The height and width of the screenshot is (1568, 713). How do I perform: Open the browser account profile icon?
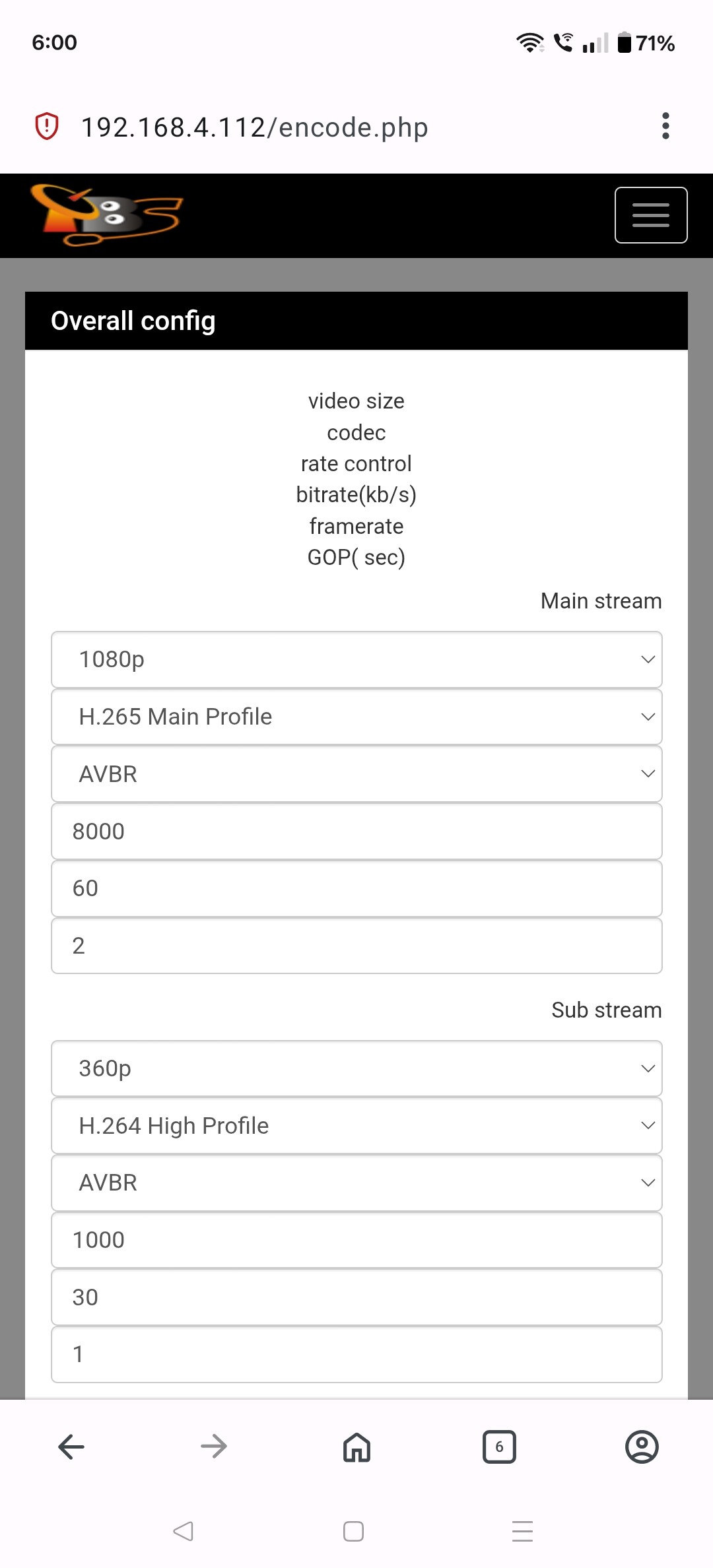click(x=642, y=1447)
